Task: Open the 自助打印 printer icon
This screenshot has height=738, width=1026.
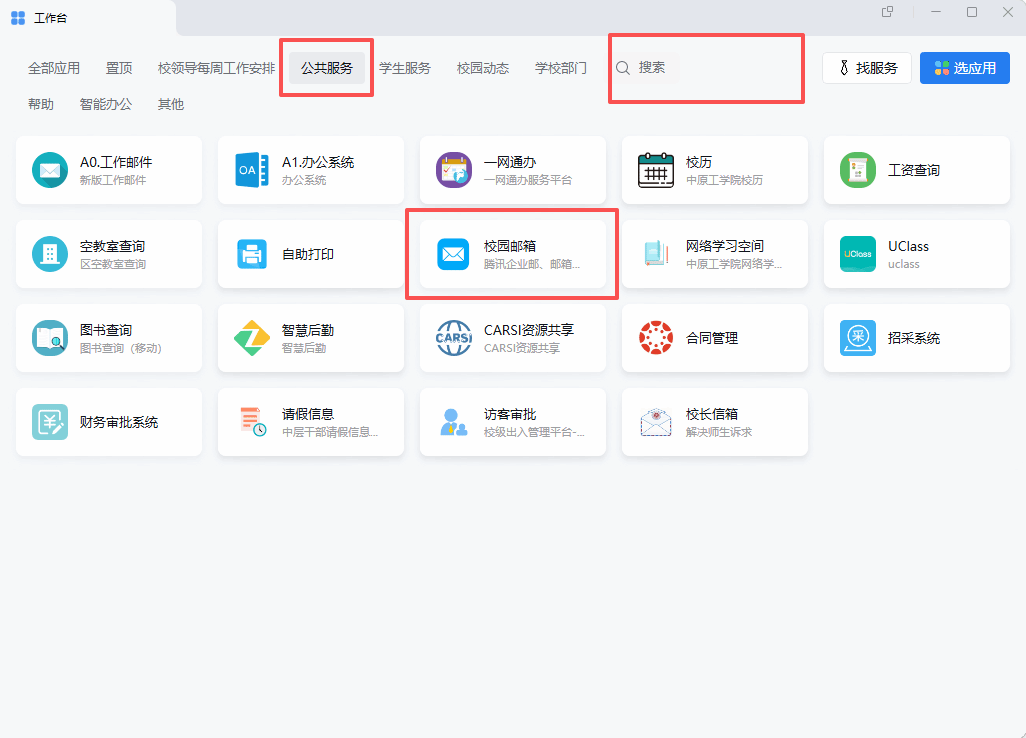Action: pyautogui.click(x=252, y=254)
